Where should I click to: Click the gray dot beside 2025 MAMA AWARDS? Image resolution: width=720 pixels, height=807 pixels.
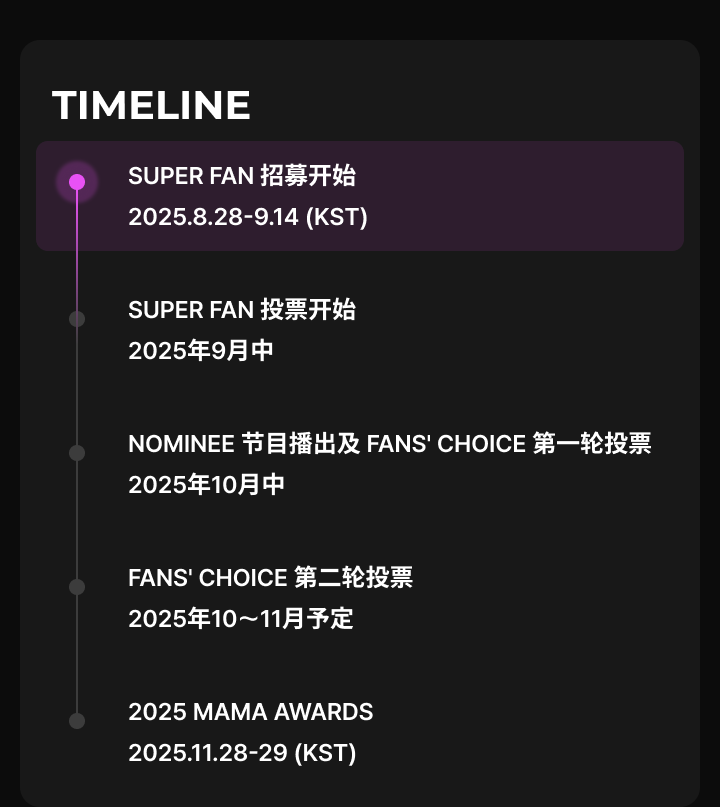click(77, 721)
